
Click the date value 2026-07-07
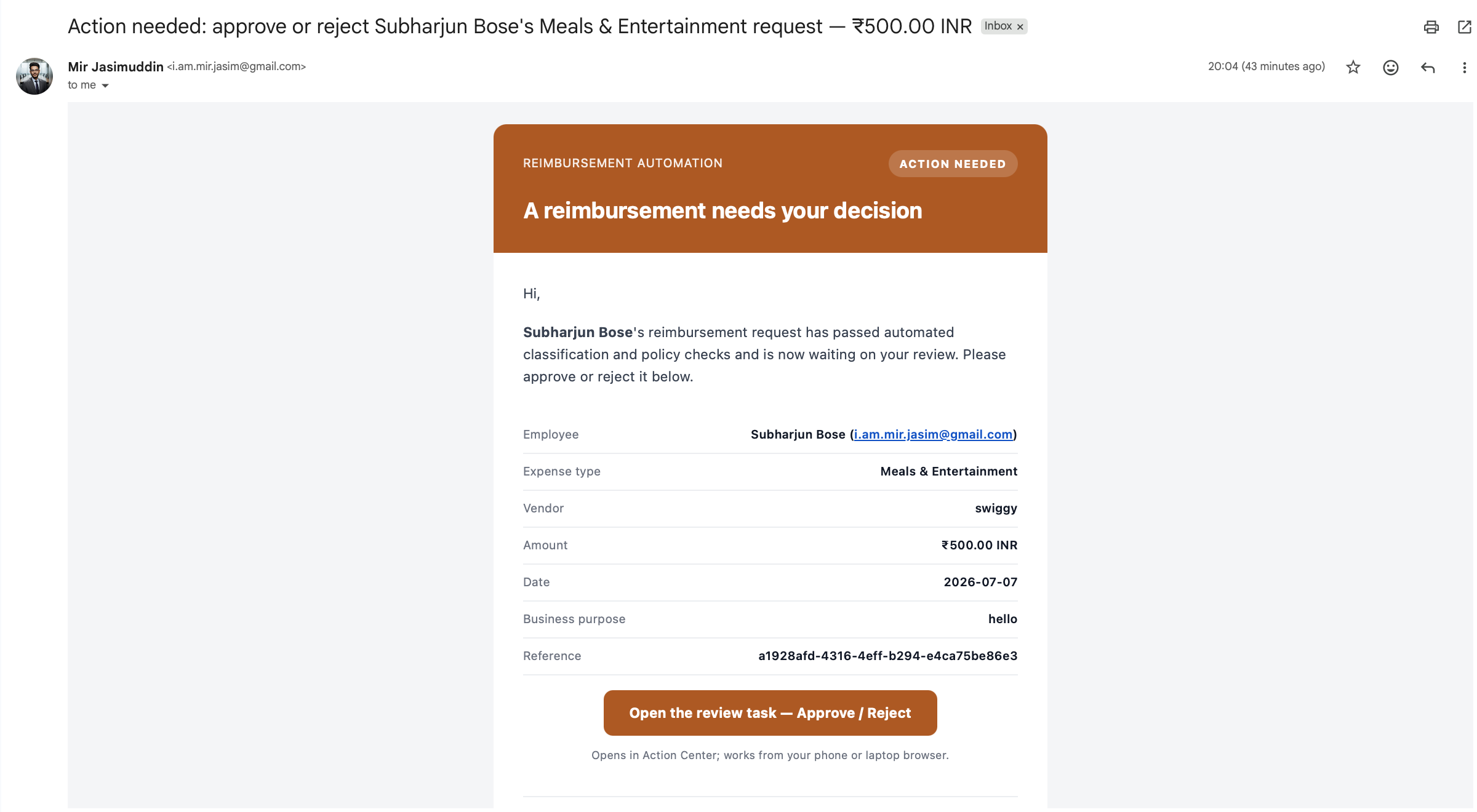click(x=980, y=582)
